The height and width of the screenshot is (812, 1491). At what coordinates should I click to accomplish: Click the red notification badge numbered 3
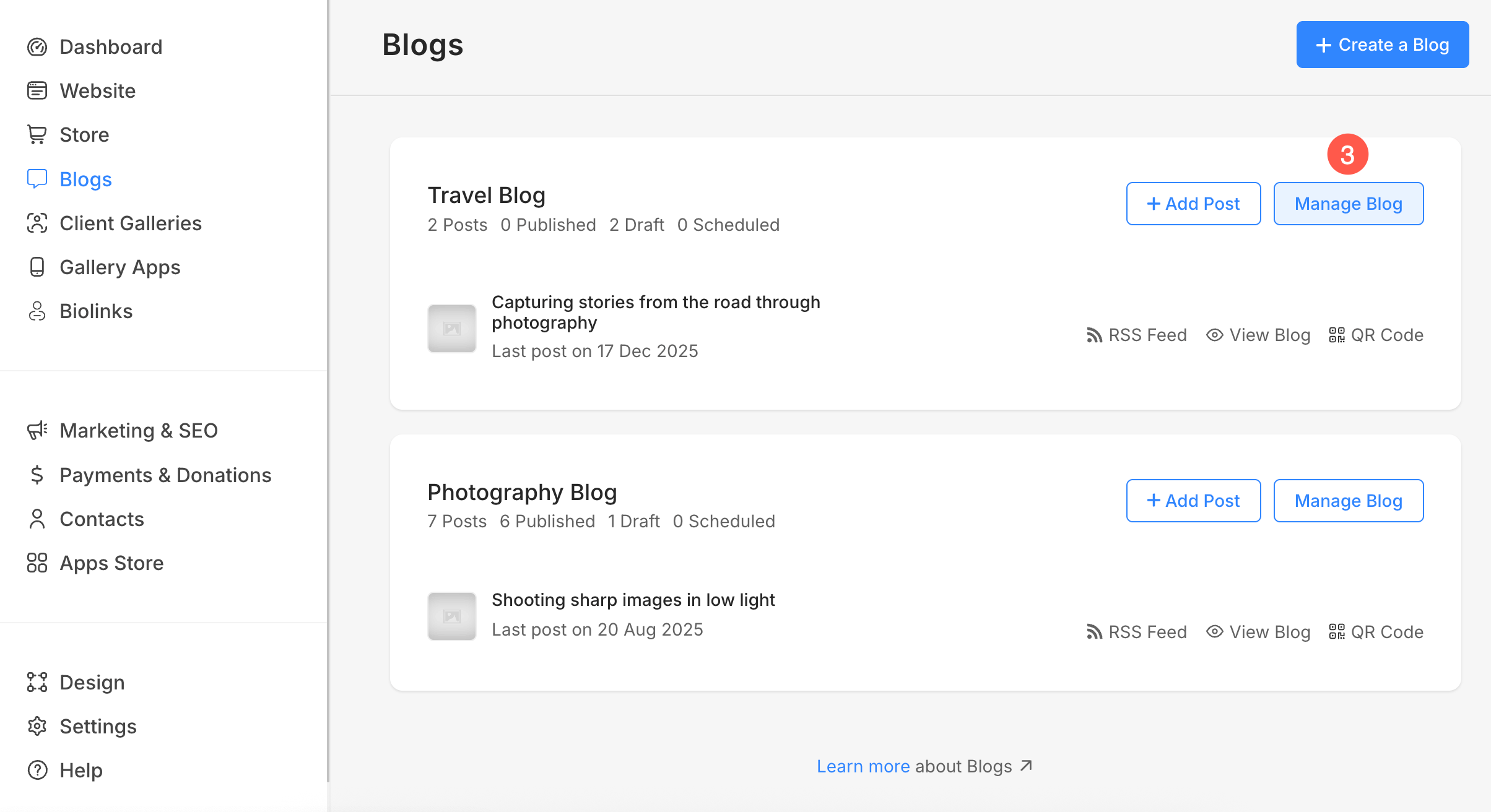[x=1347, y=155]
